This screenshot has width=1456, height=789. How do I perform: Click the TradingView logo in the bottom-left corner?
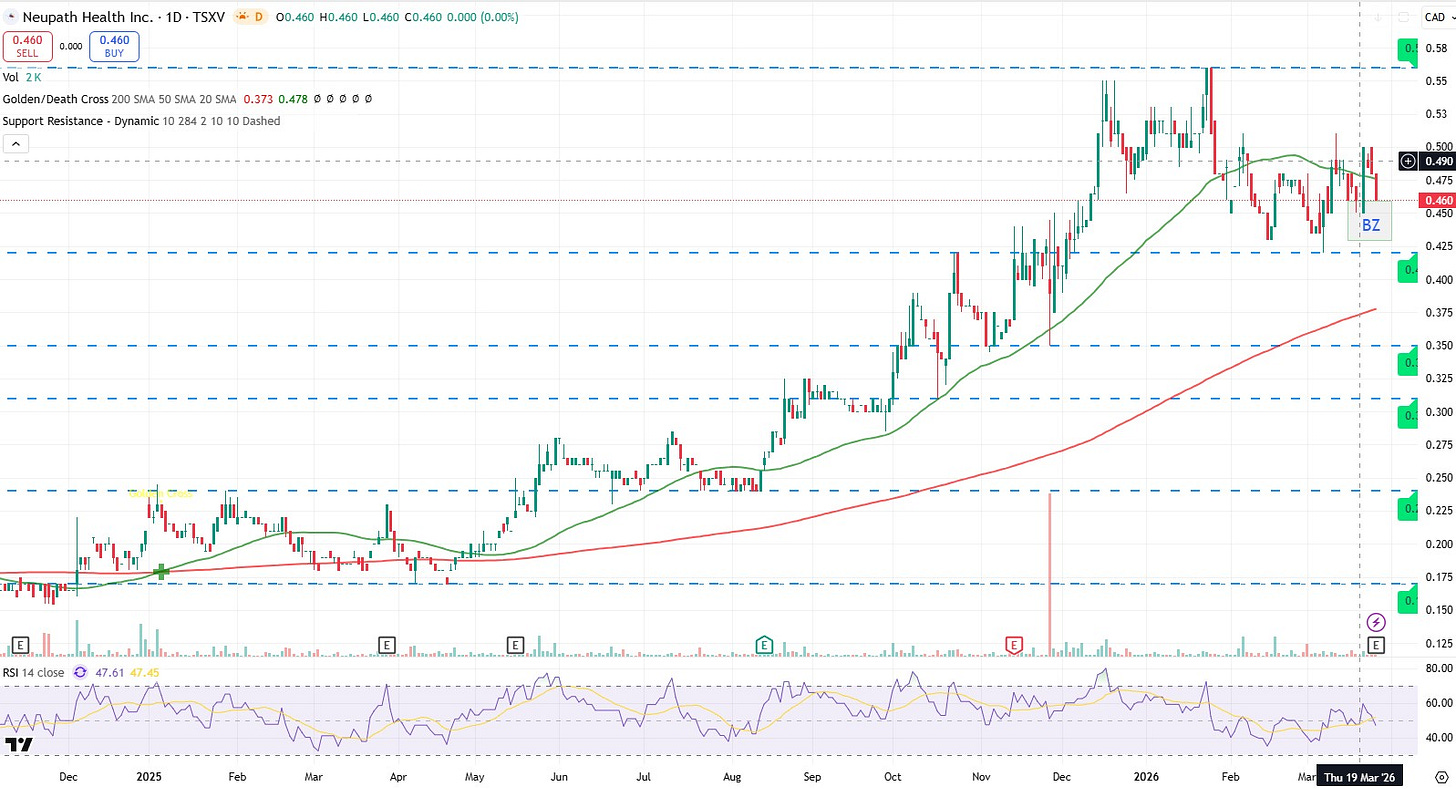tap(18, 745)
